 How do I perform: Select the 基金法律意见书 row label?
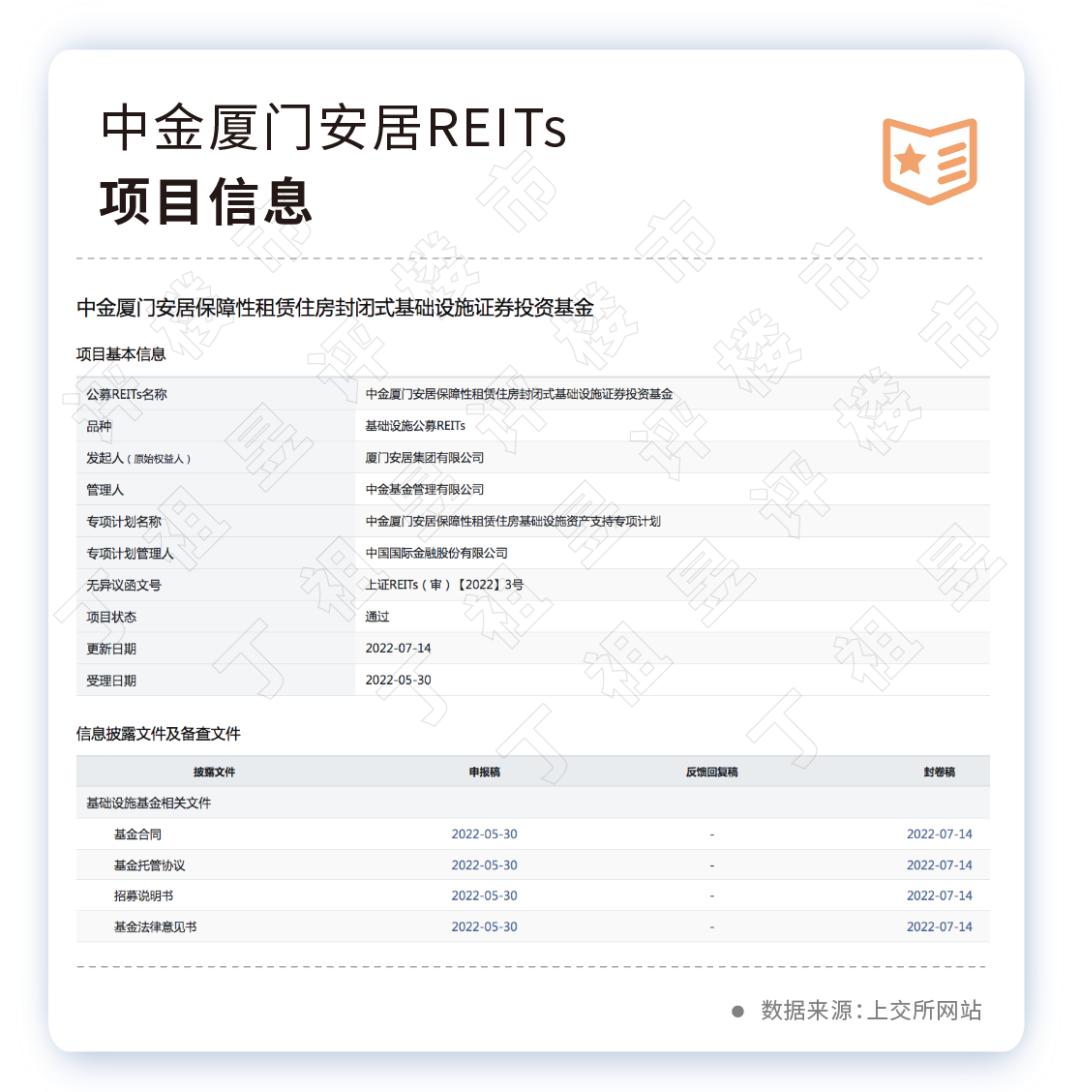click(x=155, y=927)
